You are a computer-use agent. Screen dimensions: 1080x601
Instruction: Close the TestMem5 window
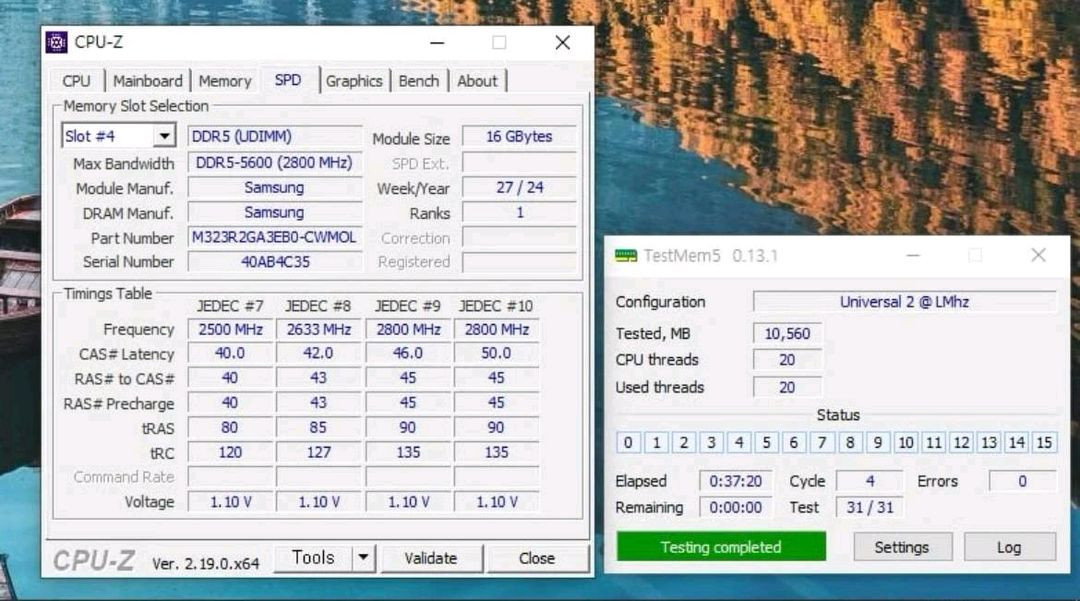click(x=1038, y=255)
